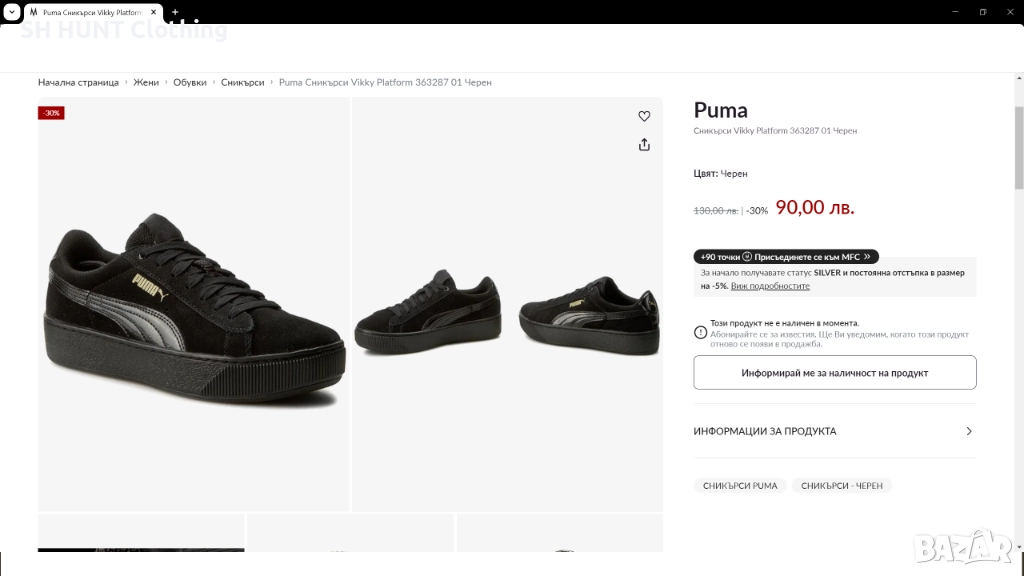
Task: Go to Начална страница breadcrumb
Action: (78, 82)
